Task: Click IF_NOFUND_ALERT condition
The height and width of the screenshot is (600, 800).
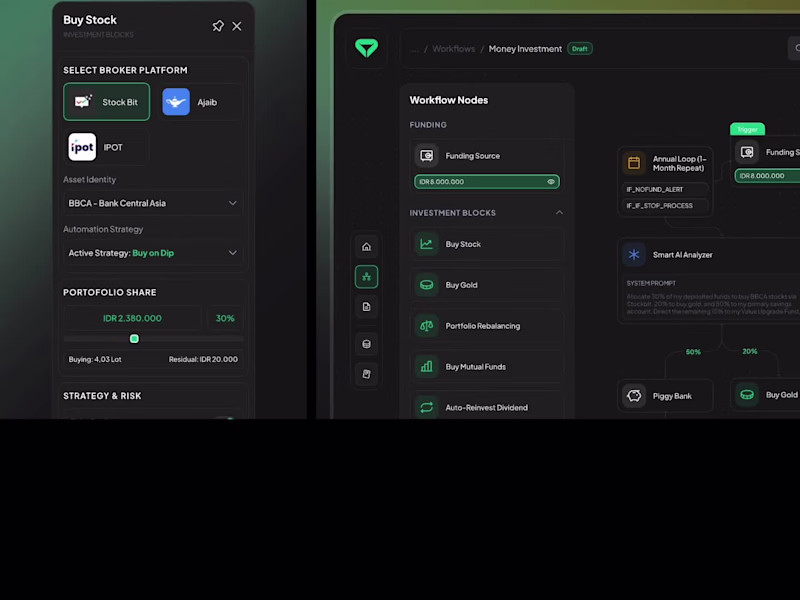Action: pos(665,189)
